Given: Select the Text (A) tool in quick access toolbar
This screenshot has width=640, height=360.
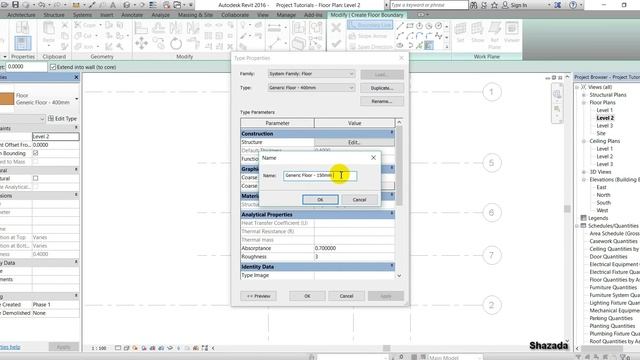Looking at the screenshot, I should tap(113, 5).
